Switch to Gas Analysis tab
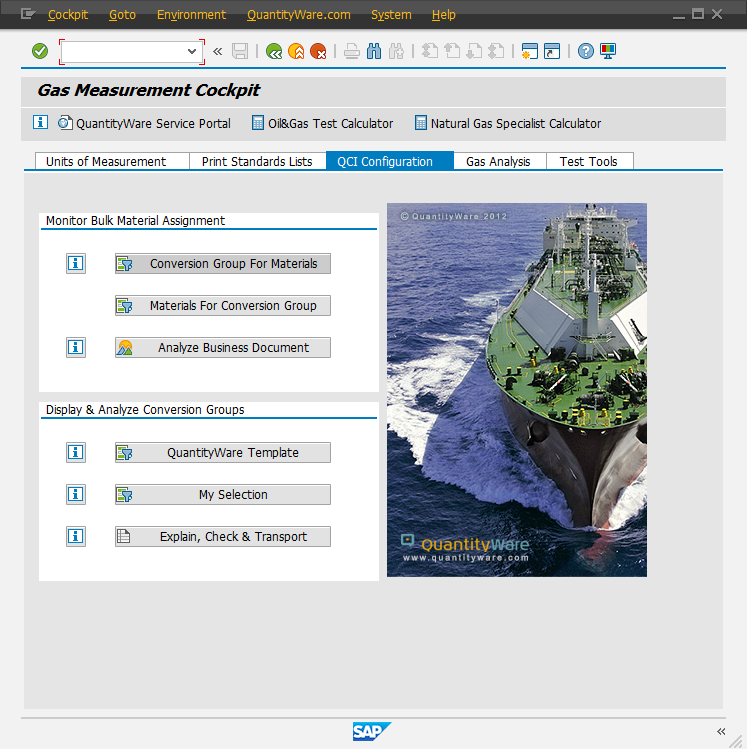The height and width of the screenshot is (749, 747). (500, 161)
